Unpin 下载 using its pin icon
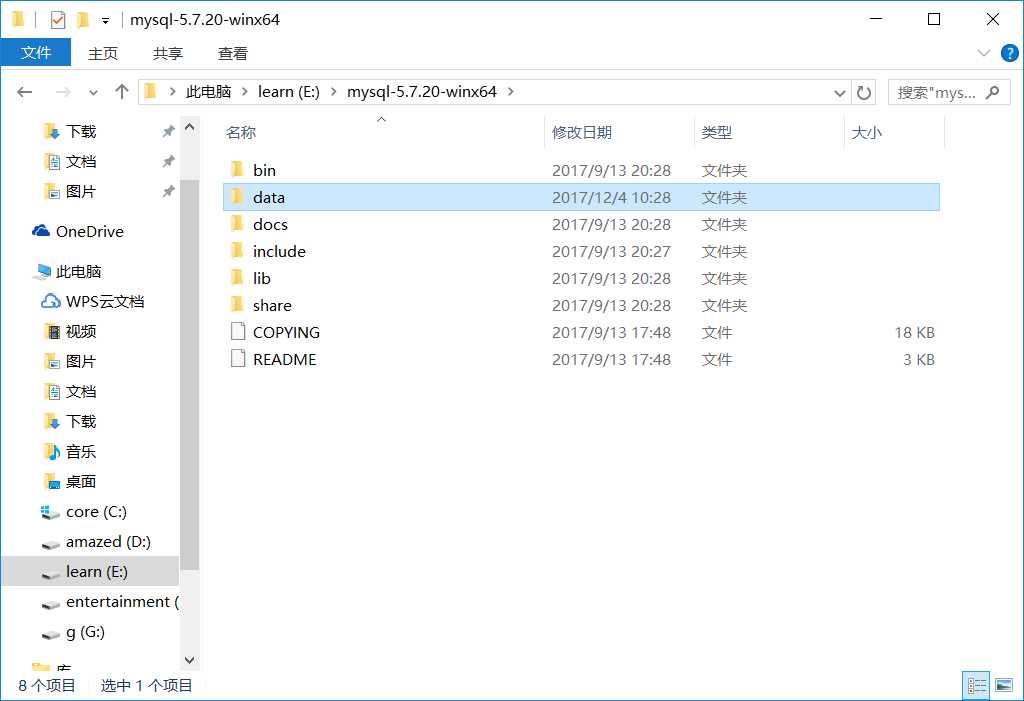 pyautogui.click(x=168, y=131)
